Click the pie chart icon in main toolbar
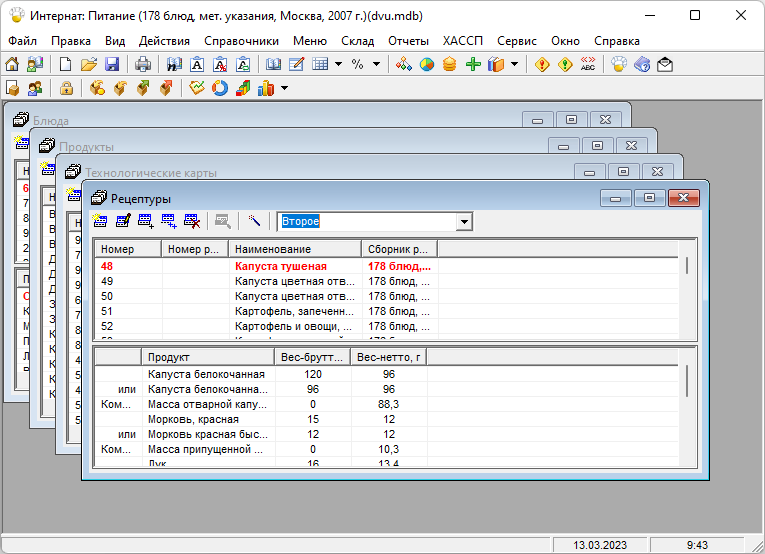This screenshot has width=765, height=554. [427, 64]
